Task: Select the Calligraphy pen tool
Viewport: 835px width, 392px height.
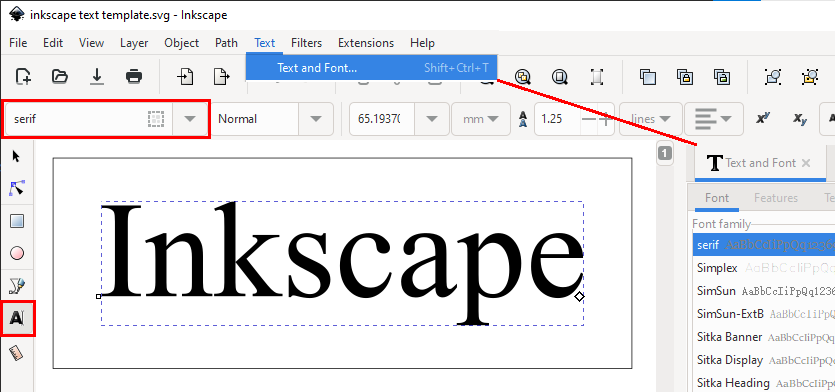Action: (x=17, y=285)
